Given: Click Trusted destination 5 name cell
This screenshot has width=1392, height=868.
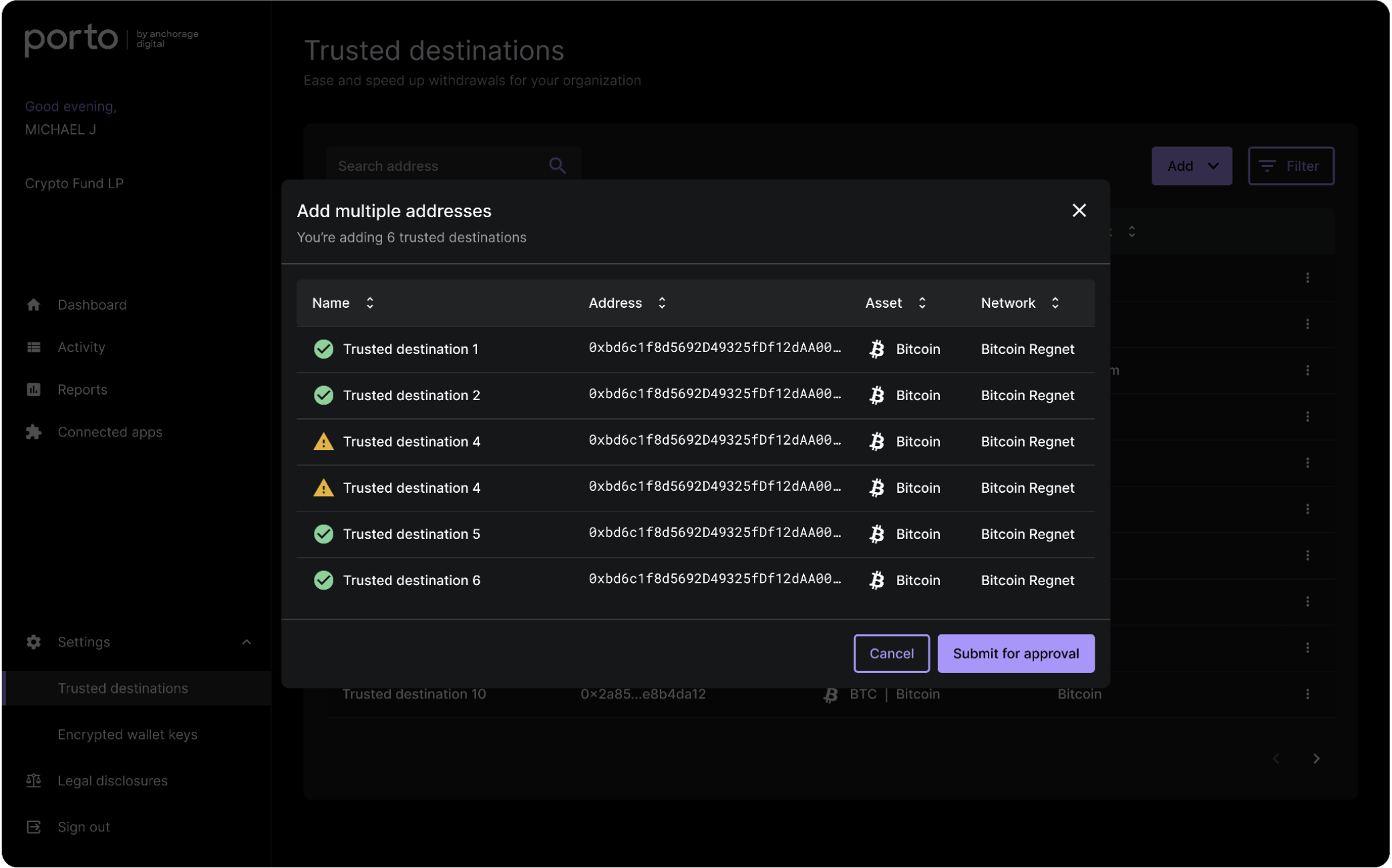Looking at the screenshot, I should pyautogui.click(x=411, y=533).
